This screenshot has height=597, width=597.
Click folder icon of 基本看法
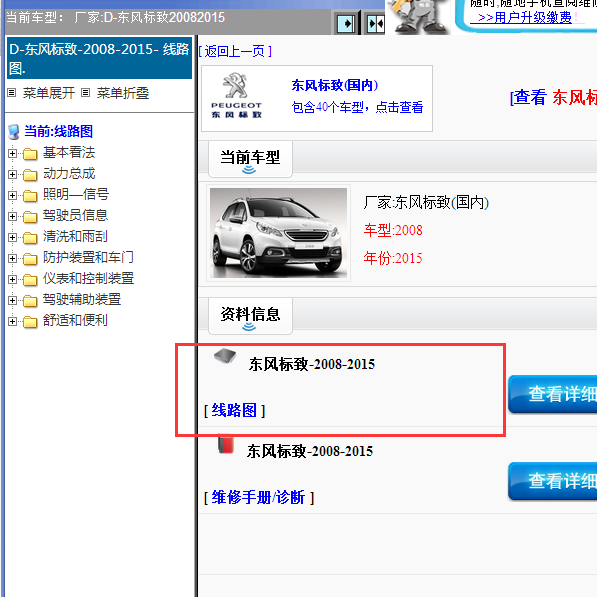tap(30, 154)
